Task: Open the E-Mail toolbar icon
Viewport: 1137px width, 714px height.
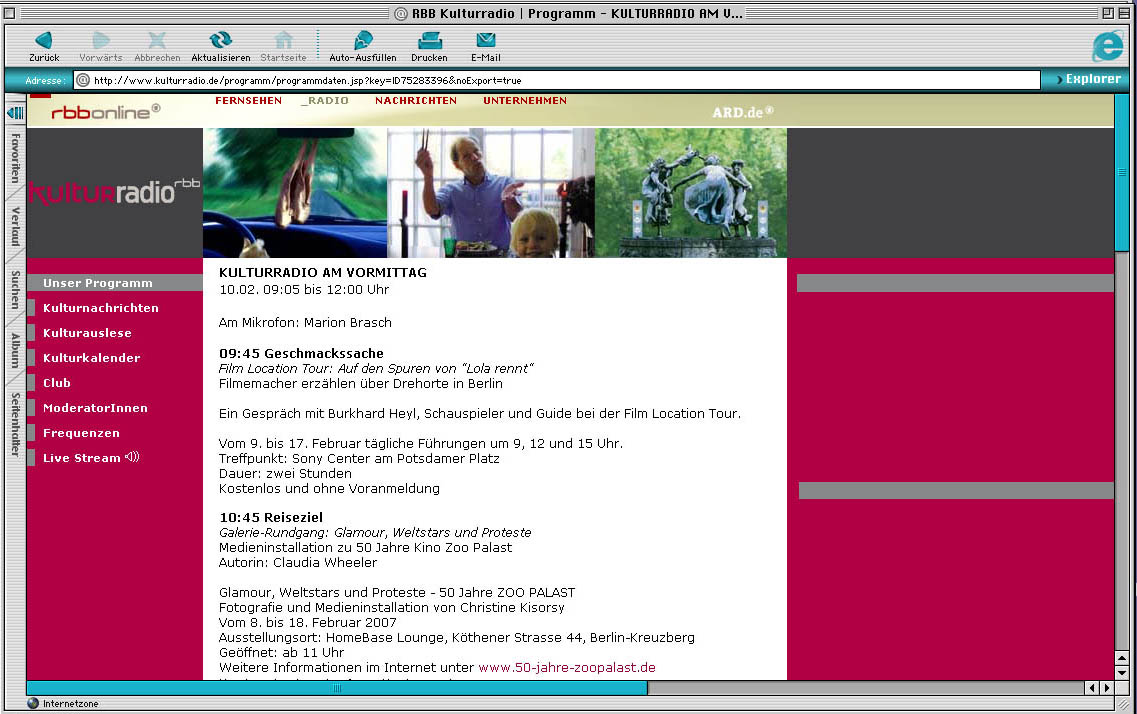Action: pyautogui.click(x=485, y=40)
